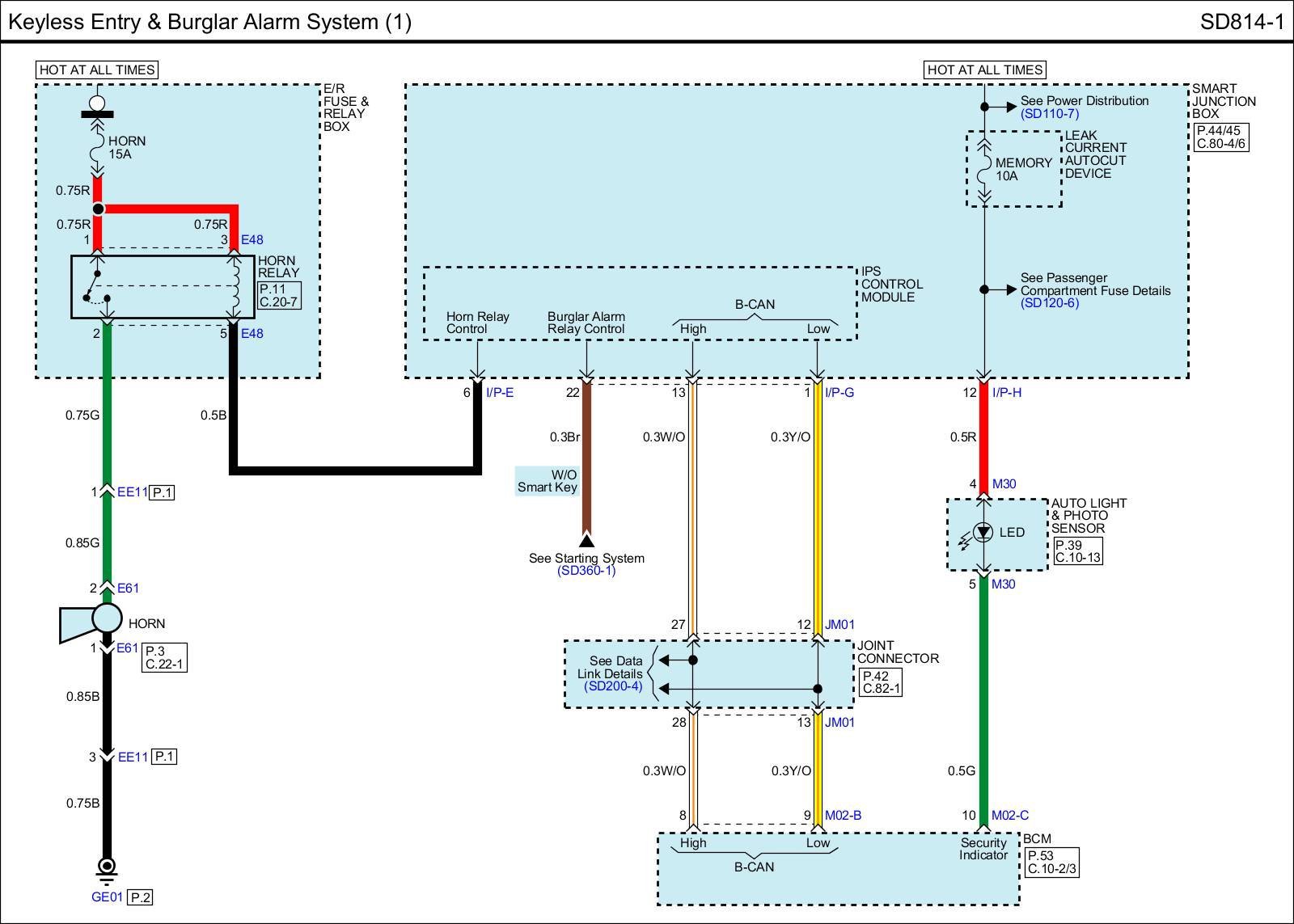Image resolution: width=1294 pixels, height=924 pixels.
Task: Open the SD200-4 data link details
Action: pyautogui.click(x=613, y=686)
